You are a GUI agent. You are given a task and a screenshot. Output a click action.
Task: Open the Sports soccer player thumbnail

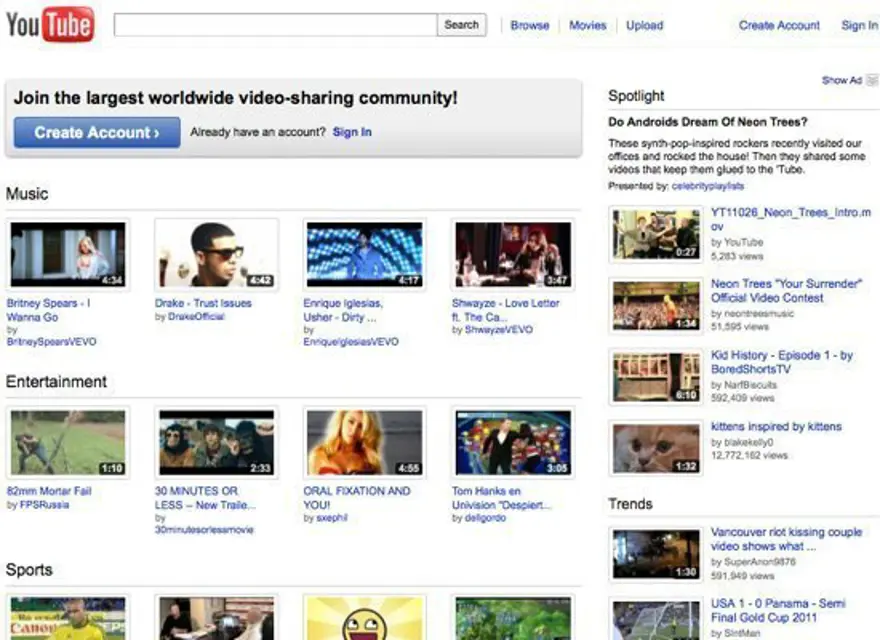point(68,617)
